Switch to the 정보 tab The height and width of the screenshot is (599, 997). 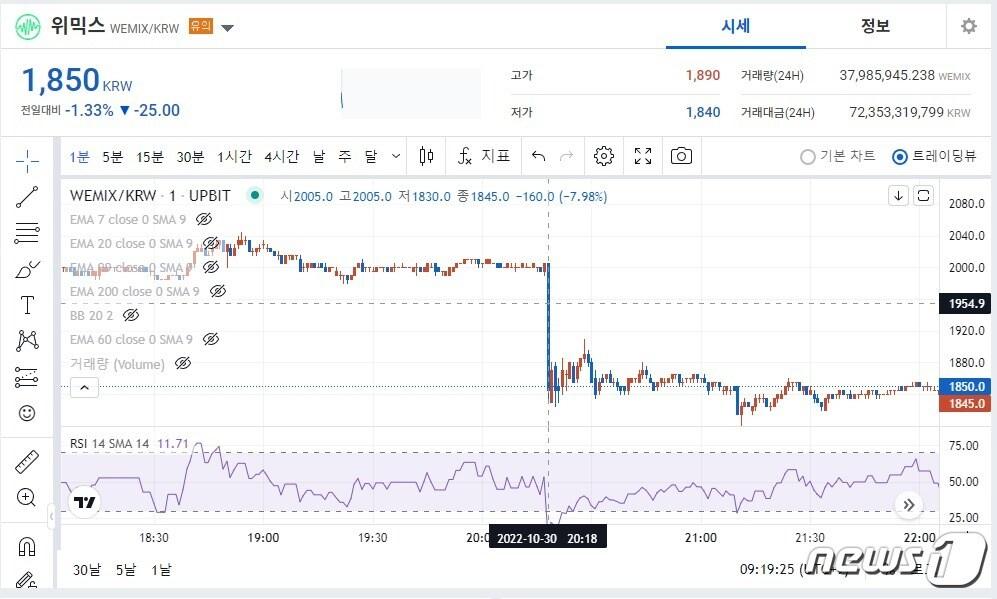click(x=875, y=26)
